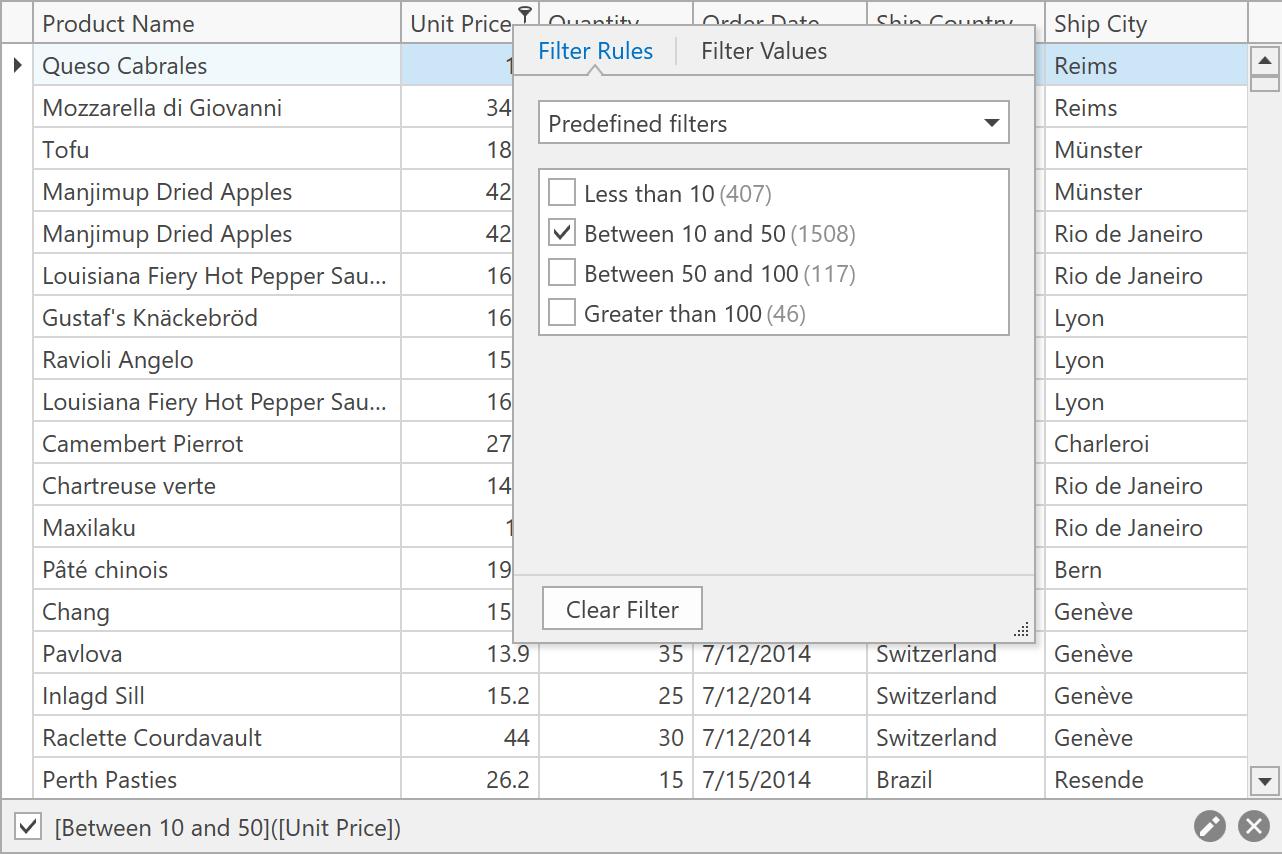The image size is (1282, 854).
Task: Click the filter expression text in bottom bar
Action: [x=228, y=828]
